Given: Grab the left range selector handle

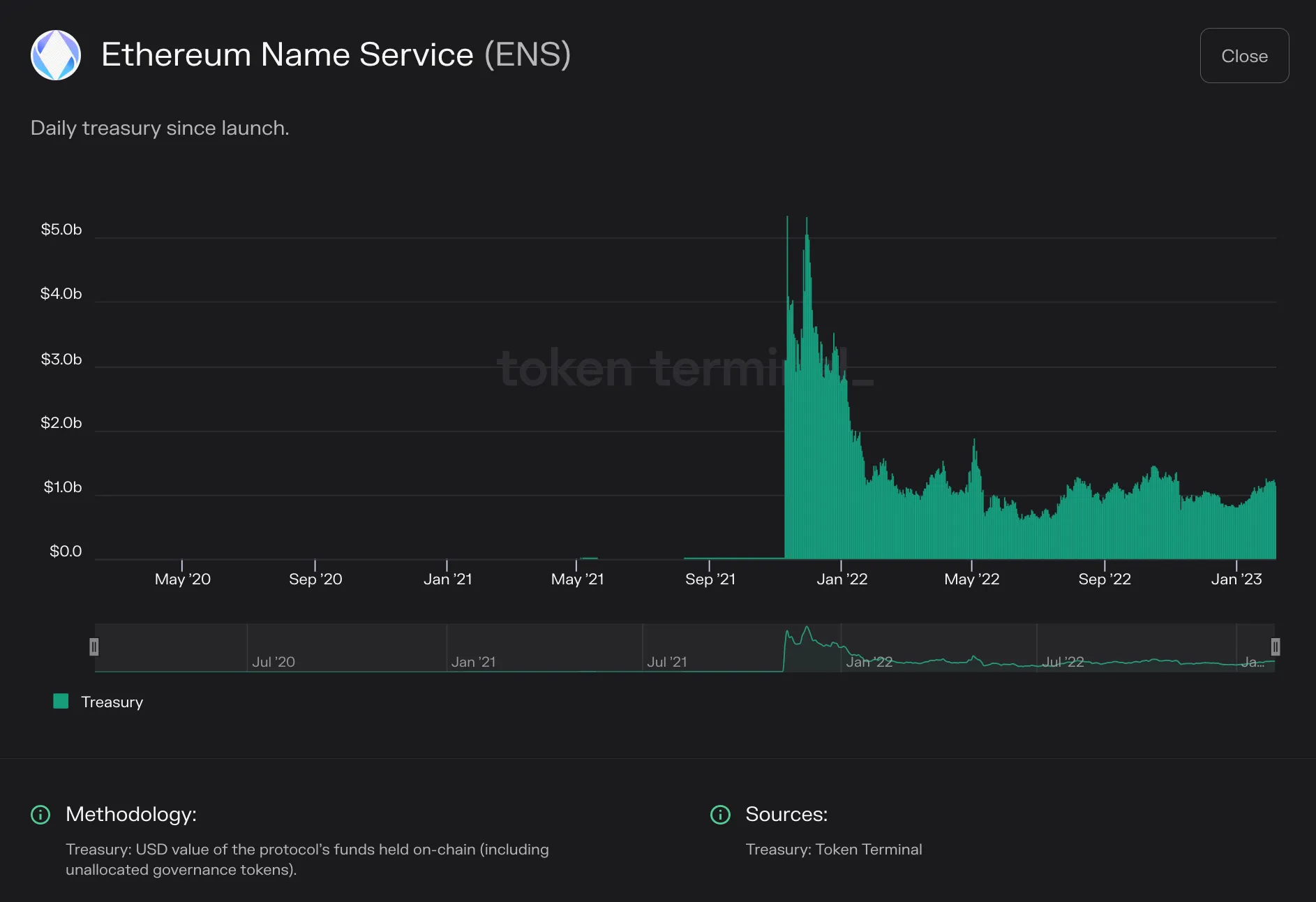Looking at the screenshot, I should click(94, 647).
